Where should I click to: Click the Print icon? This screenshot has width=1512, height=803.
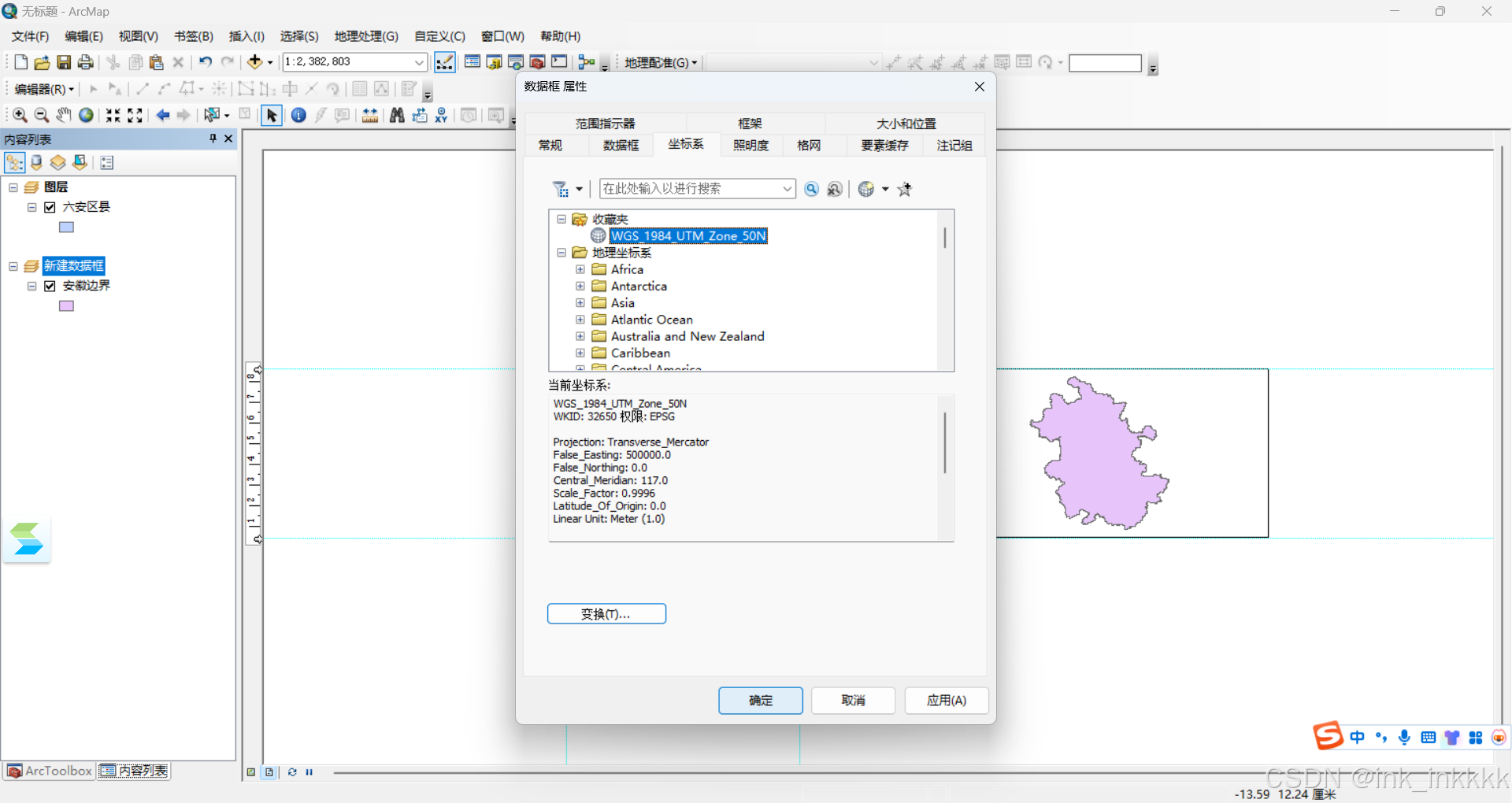point(86,62)
